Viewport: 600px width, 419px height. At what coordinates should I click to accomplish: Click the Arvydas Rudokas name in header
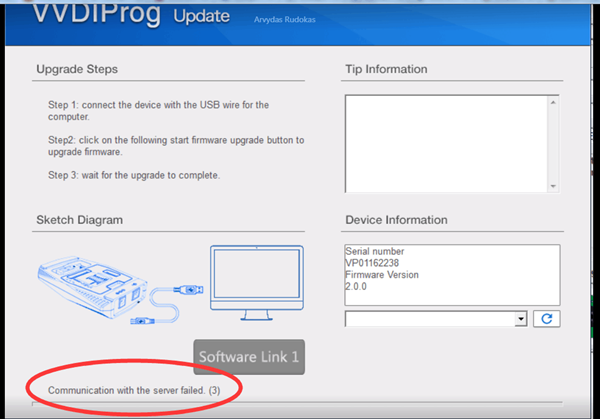(285, 20)
